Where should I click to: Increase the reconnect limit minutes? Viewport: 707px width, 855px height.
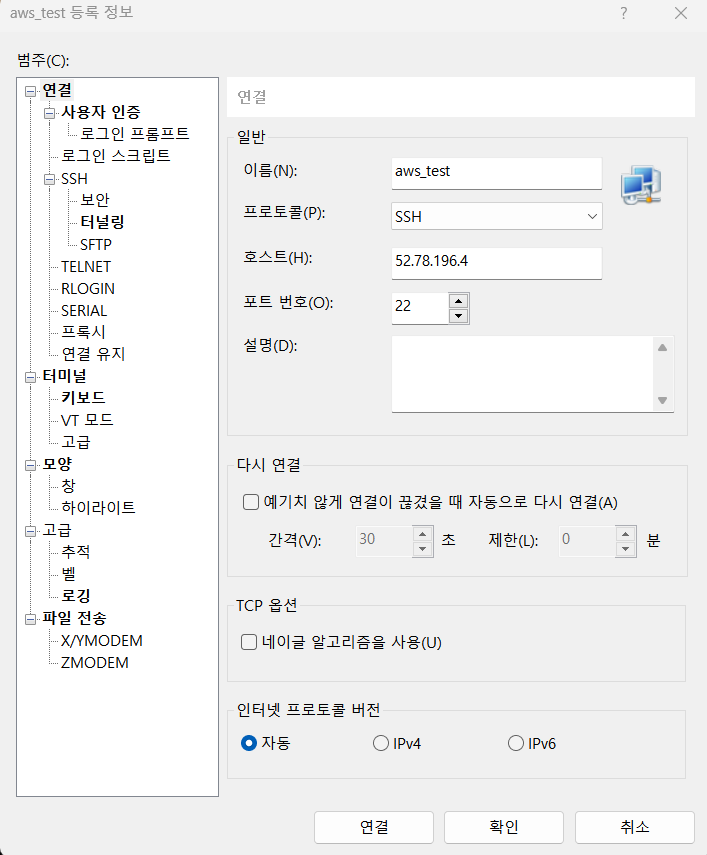(x=625, y=534)
